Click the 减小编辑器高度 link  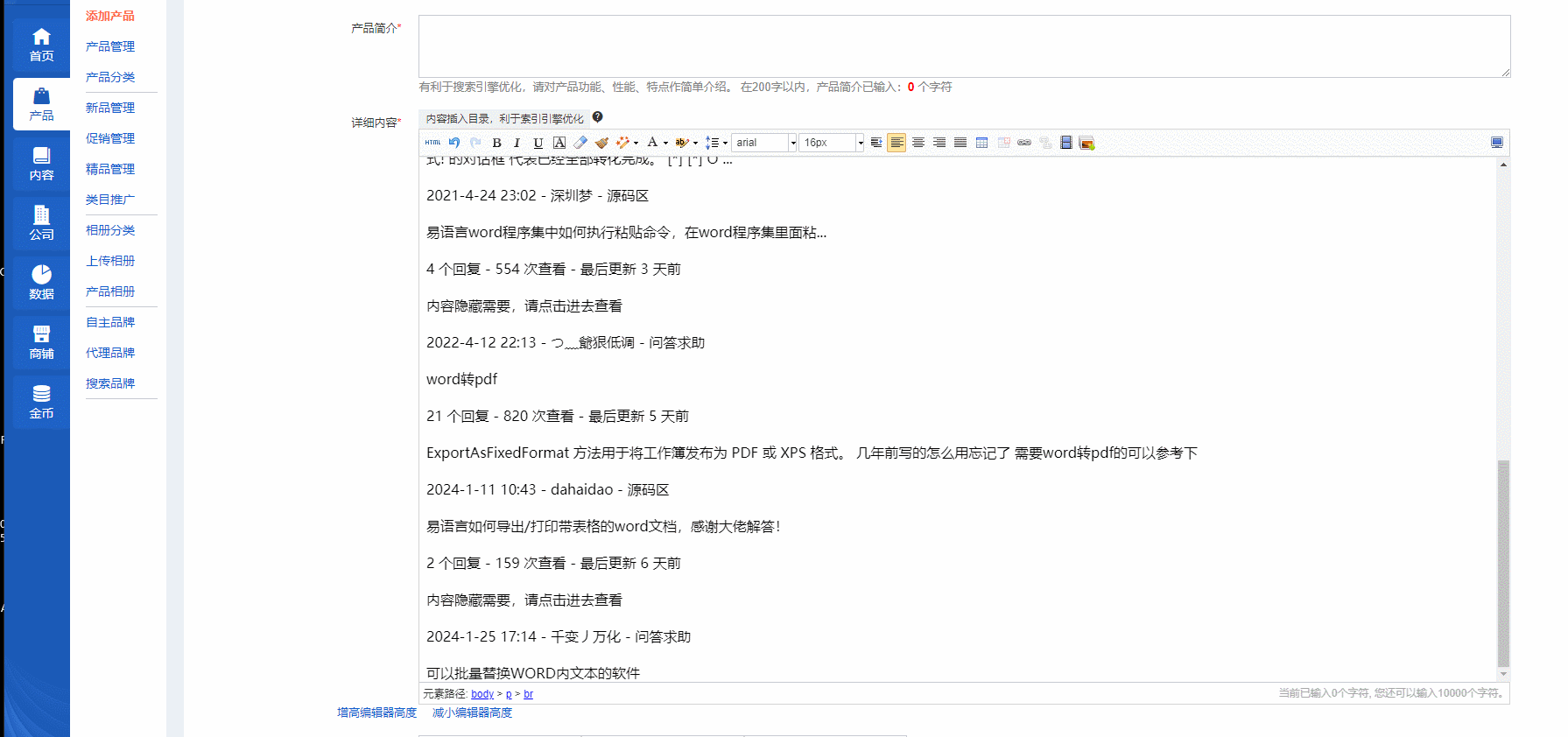[x=472, y=712]
